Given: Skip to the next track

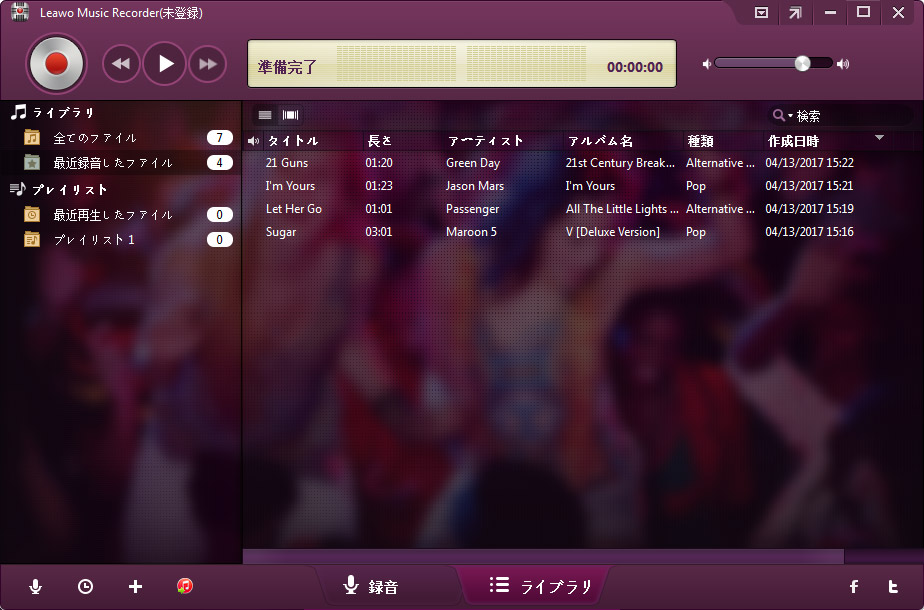Looking at the screenshot, I should point(207,64).
